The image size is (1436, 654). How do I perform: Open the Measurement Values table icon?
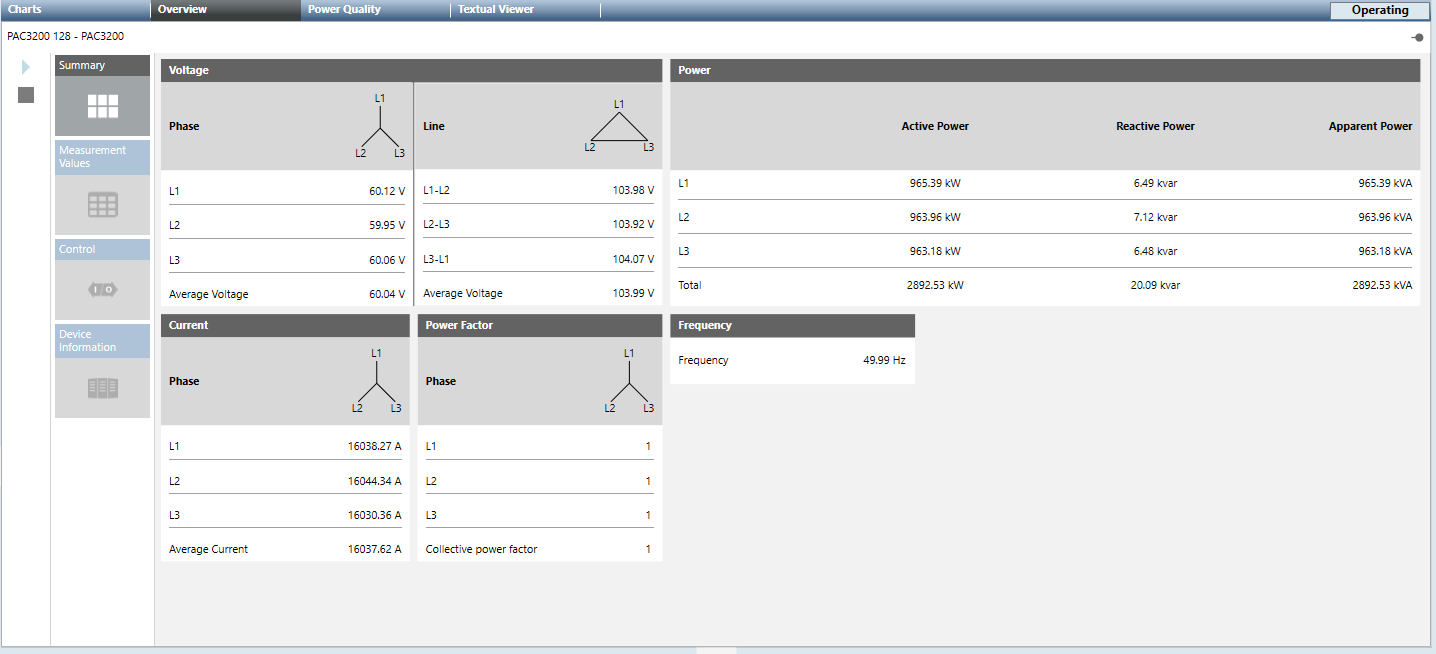tap(102, 205)
